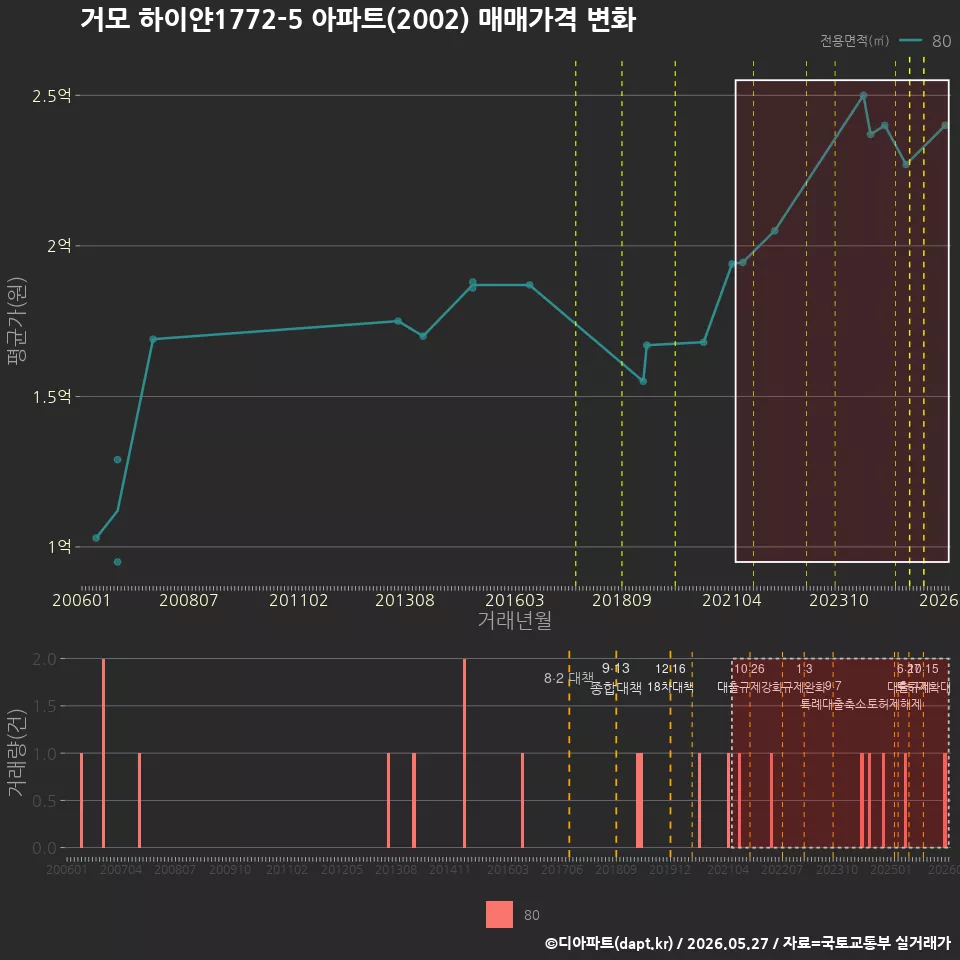Screen dimensions: 960x960
Task: Click the '10·26' policy annotation
Action: click(749, 669)
